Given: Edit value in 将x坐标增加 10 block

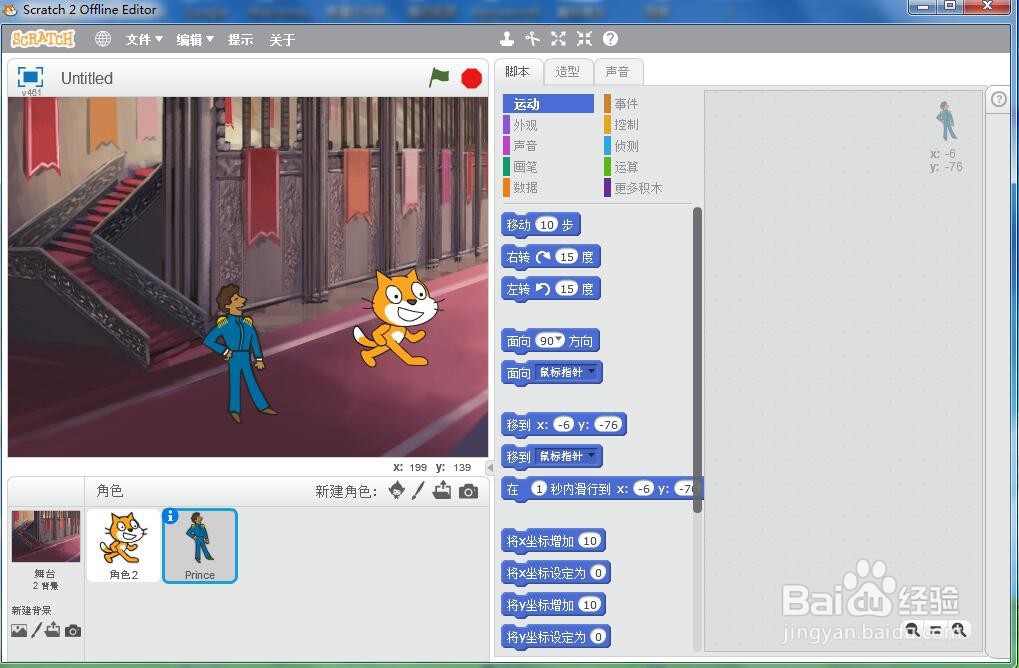Looking at the screenshot, I should (590, 541).
